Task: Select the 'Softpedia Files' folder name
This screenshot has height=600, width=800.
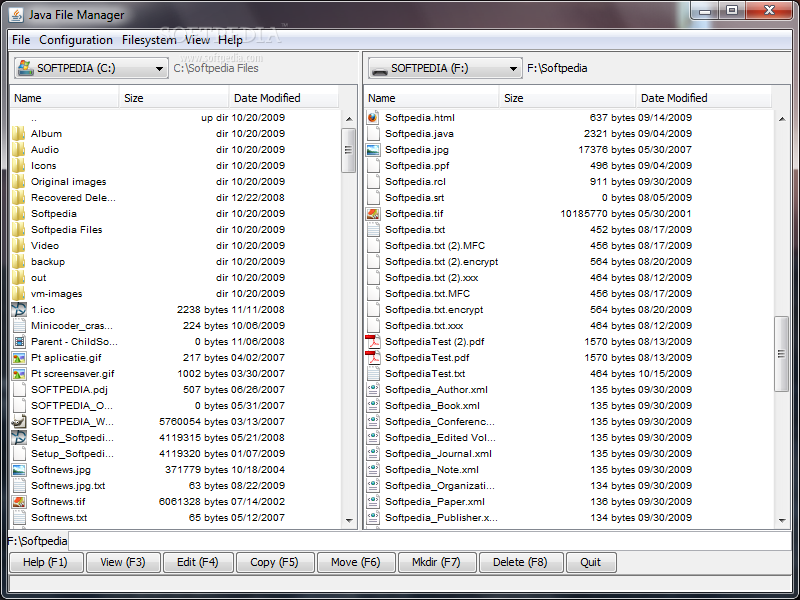Action: coord(66,230)
